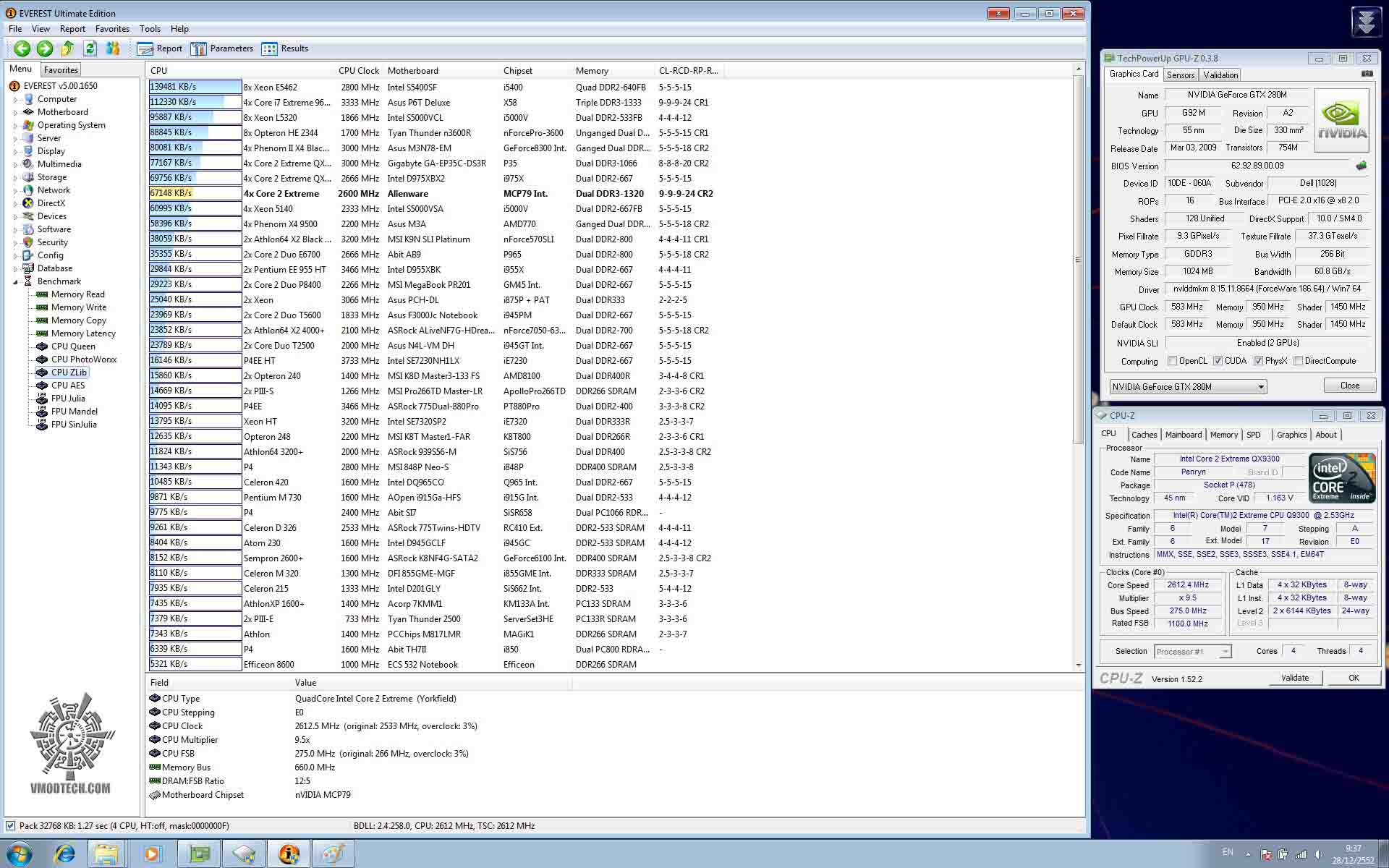1389x868 pixels.
Task: Click the Up folder toolbar icon
Action: pyautogui.click(x=67, y=48)
